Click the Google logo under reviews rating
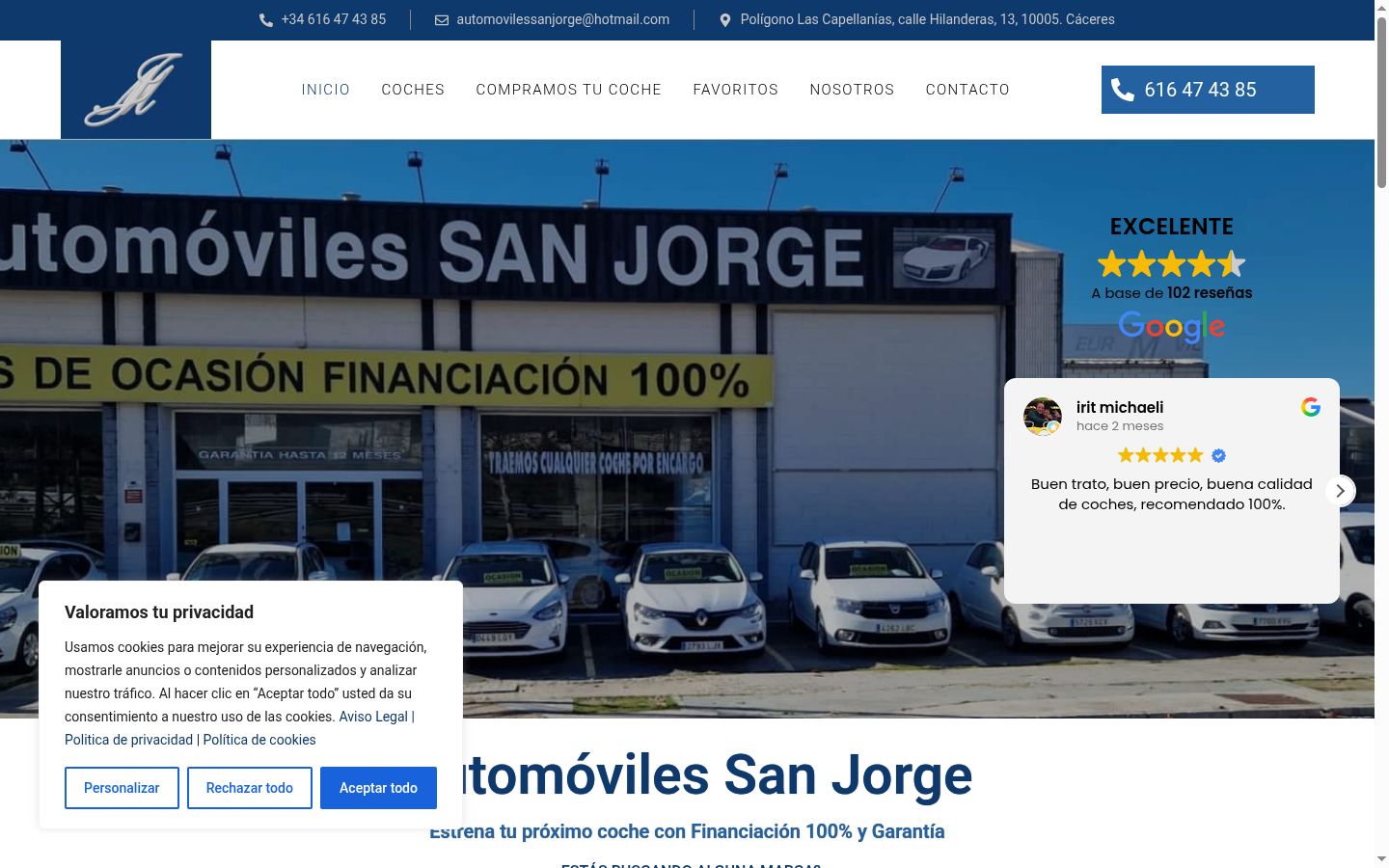 (x=1172, y=327)
